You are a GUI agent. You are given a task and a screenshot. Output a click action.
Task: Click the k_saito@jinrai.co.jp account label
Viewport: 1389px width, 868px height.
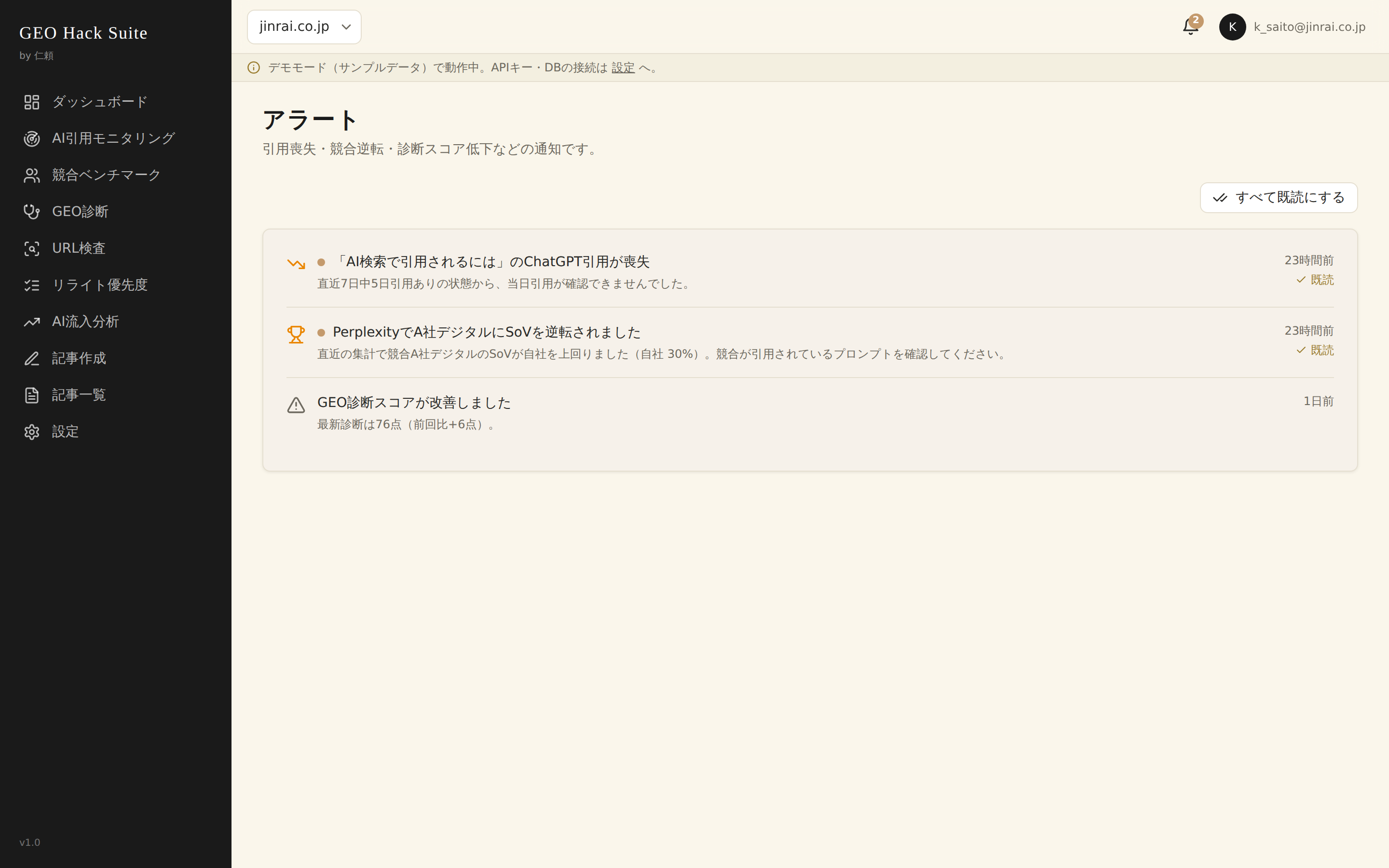pyautogui.click(x=1310, y=27)
